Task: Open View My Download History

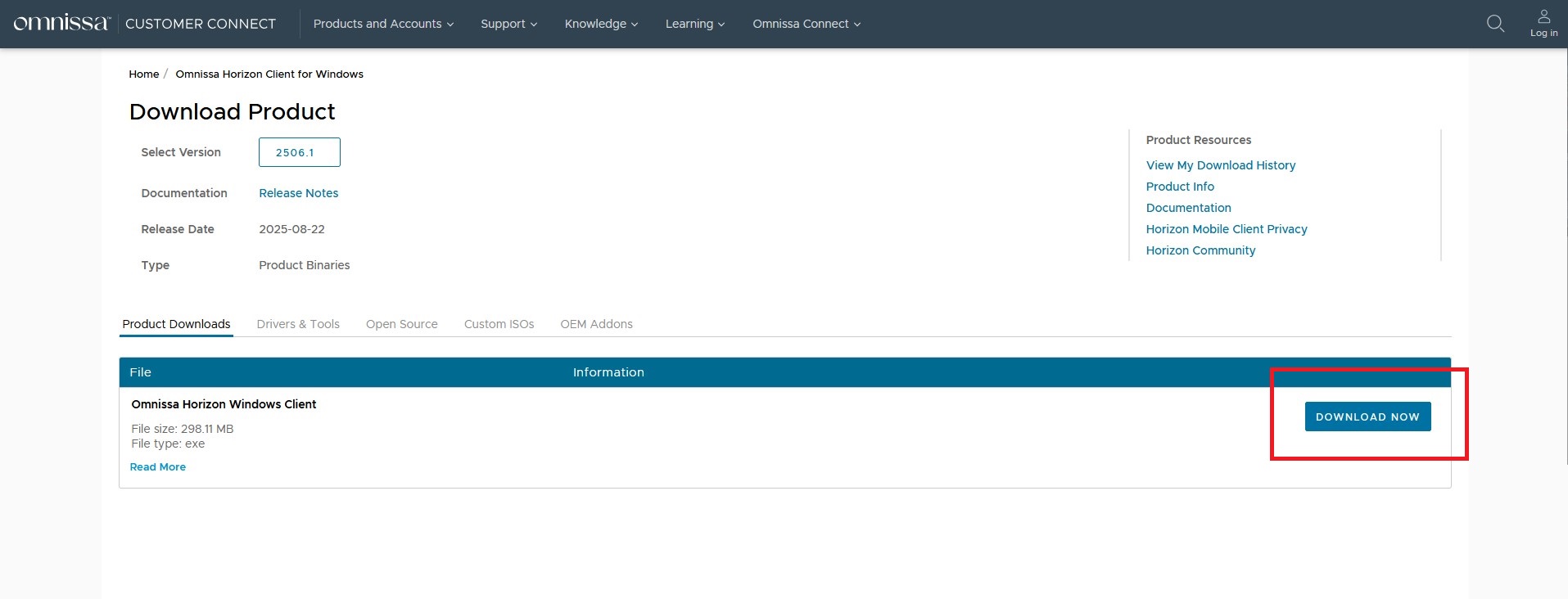Action: coord(1220,165)
